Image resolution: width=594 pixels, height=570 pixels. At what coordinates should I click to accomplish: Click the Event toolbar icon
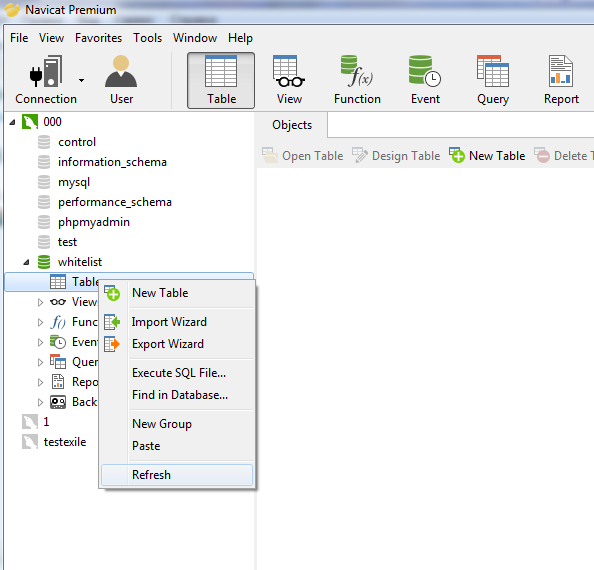click(x=425, y=80)
